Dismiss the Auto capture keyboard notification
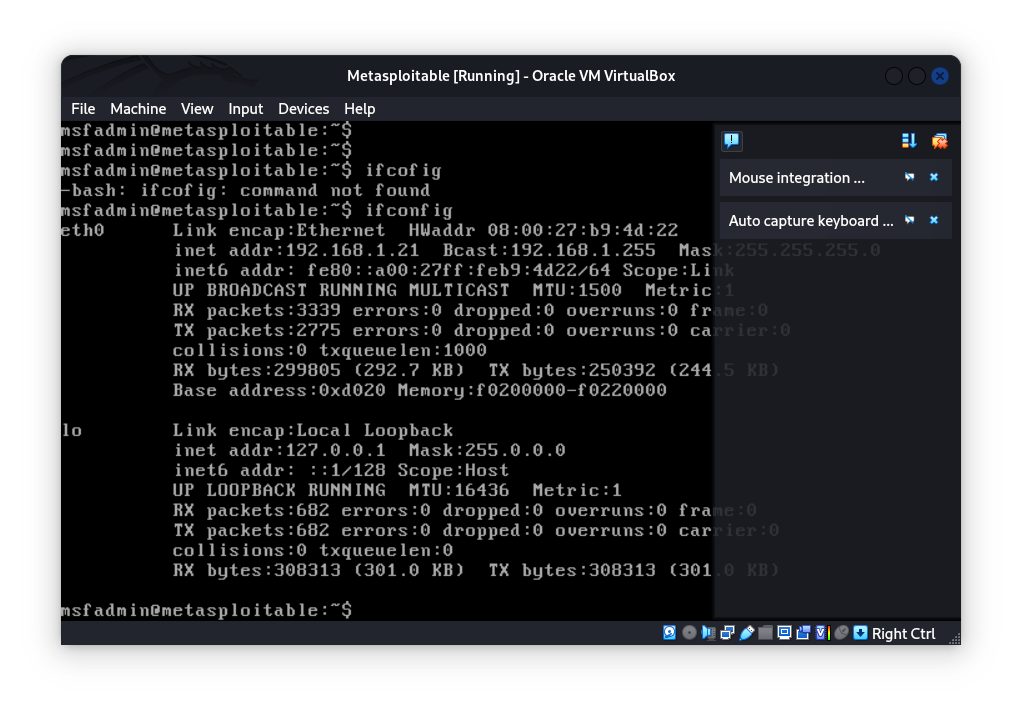 [x=934, y=220]
